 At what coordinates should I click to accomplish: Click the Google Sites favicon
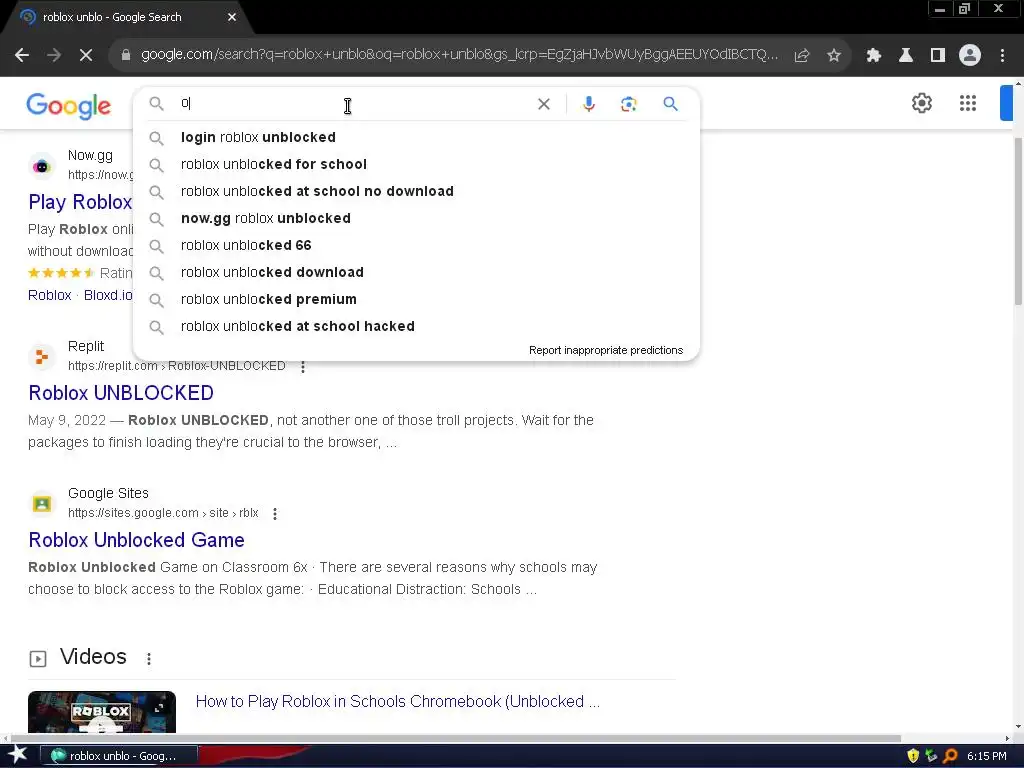(x=42, y=504)
